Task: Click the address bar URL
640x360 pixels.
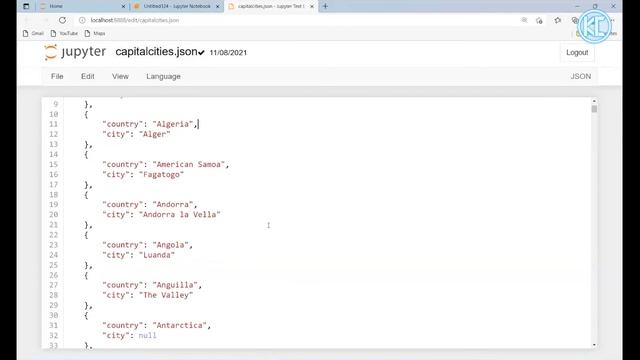Action: pyautogui.click(x=135, y=20)
